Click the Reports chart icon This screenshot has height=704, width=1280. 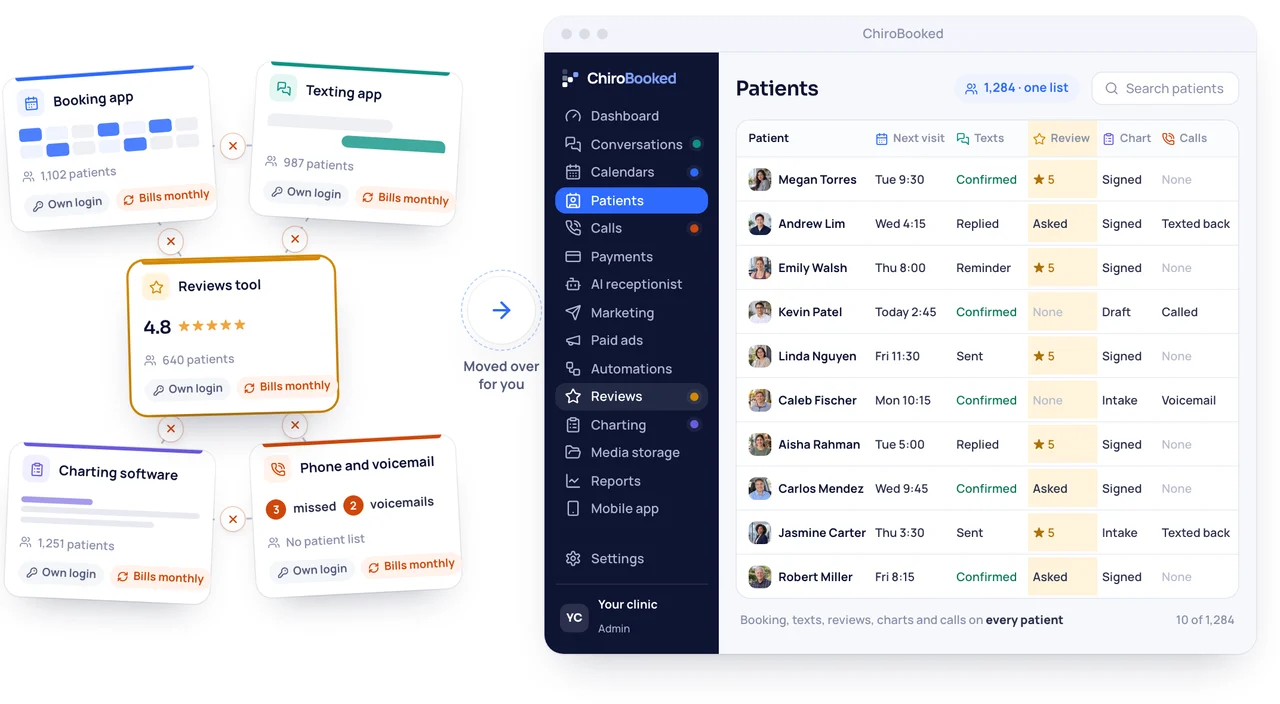(x=573, y=481)
